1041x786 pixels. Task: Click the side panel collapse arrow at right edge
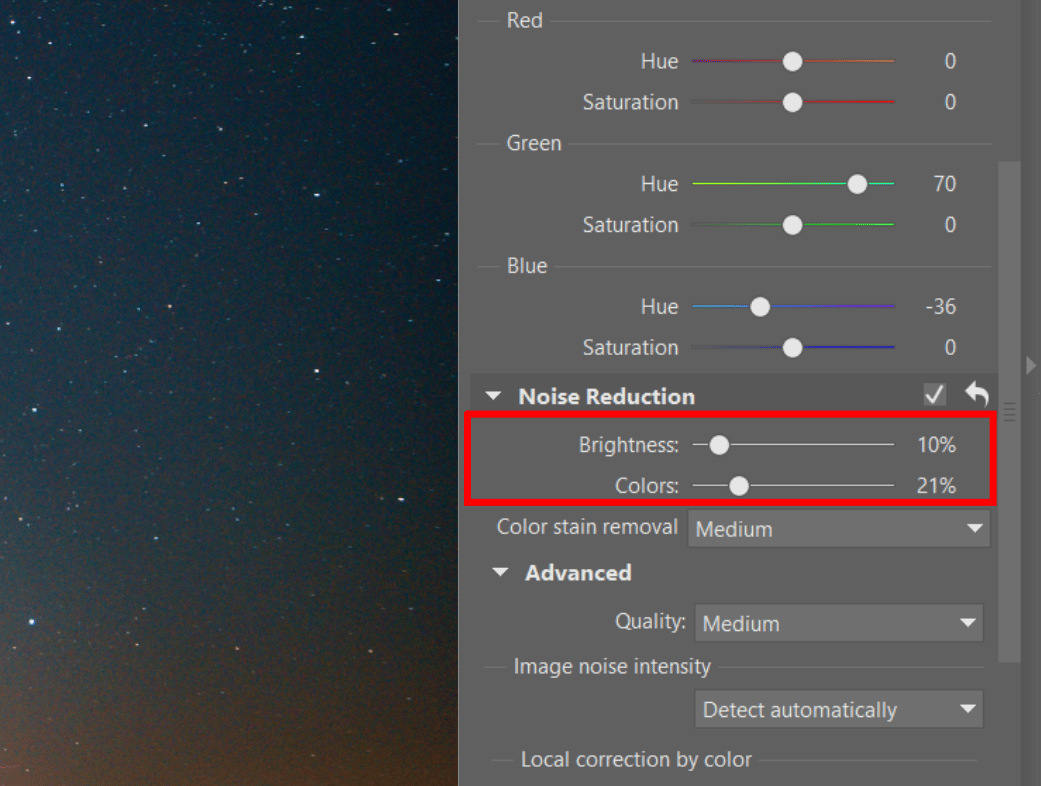1031,366
